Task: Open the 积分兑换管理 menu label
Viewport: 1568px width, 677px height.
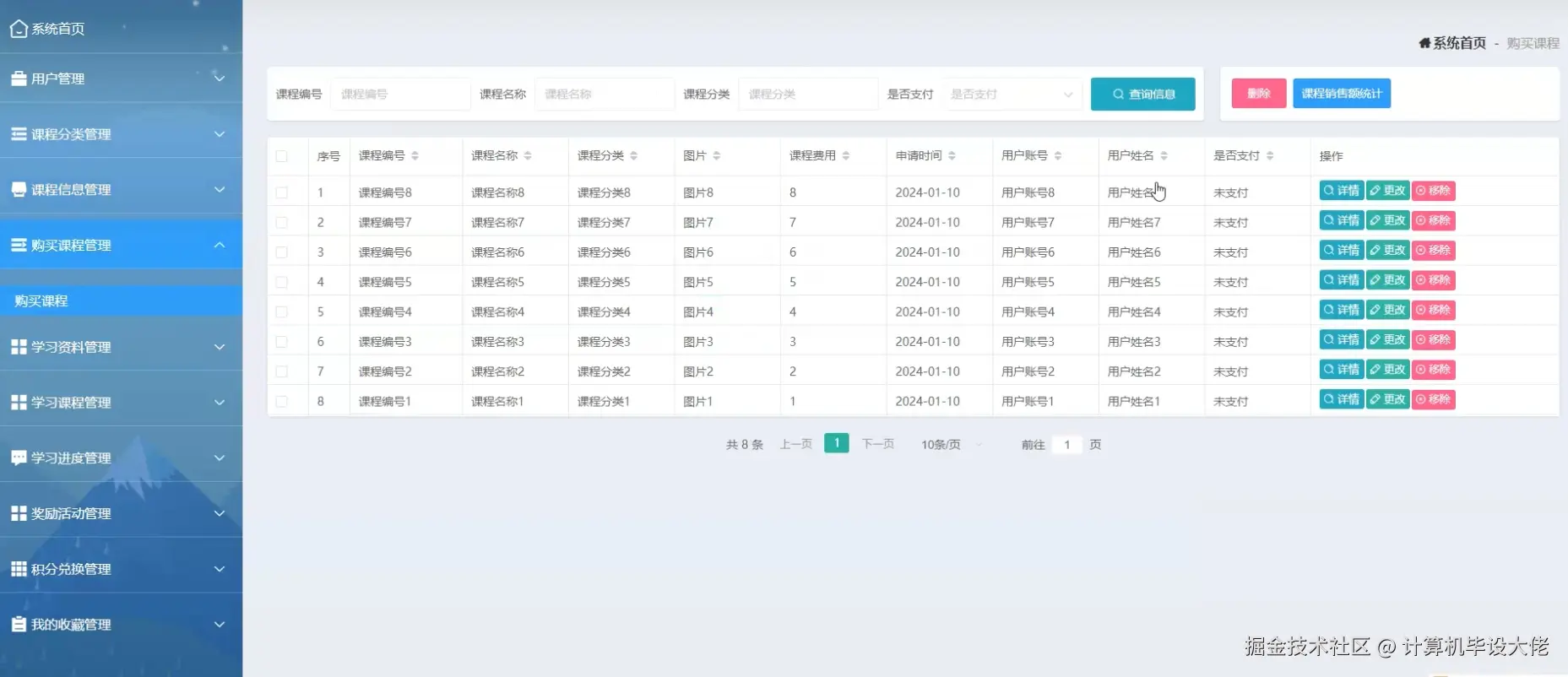Action: tap(71, 569)
